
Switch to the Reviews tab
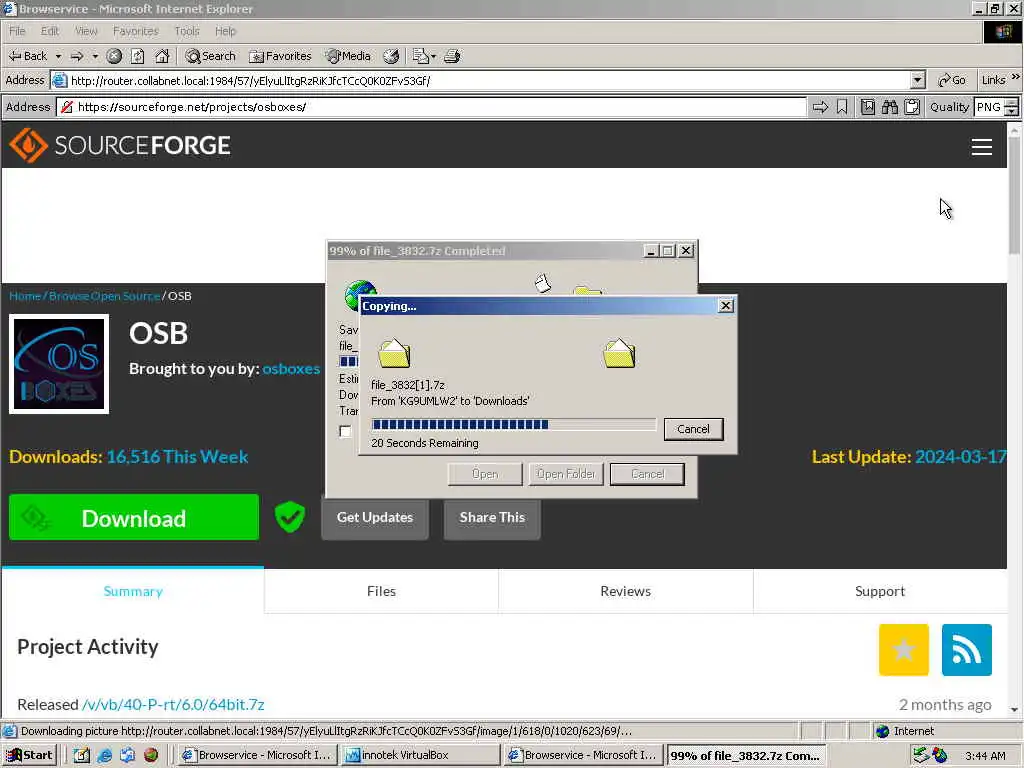pyautogui.click(x=626, y=591)
